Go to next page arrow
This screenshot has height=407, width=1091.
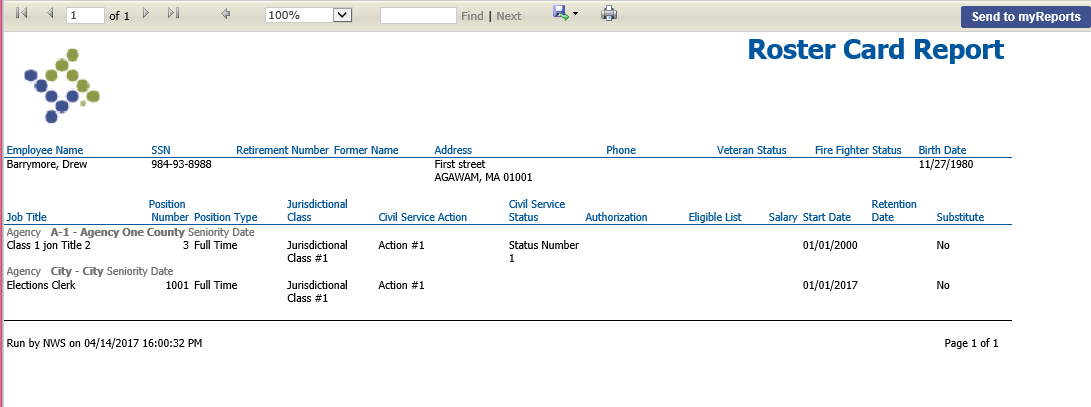pos(145,13)
